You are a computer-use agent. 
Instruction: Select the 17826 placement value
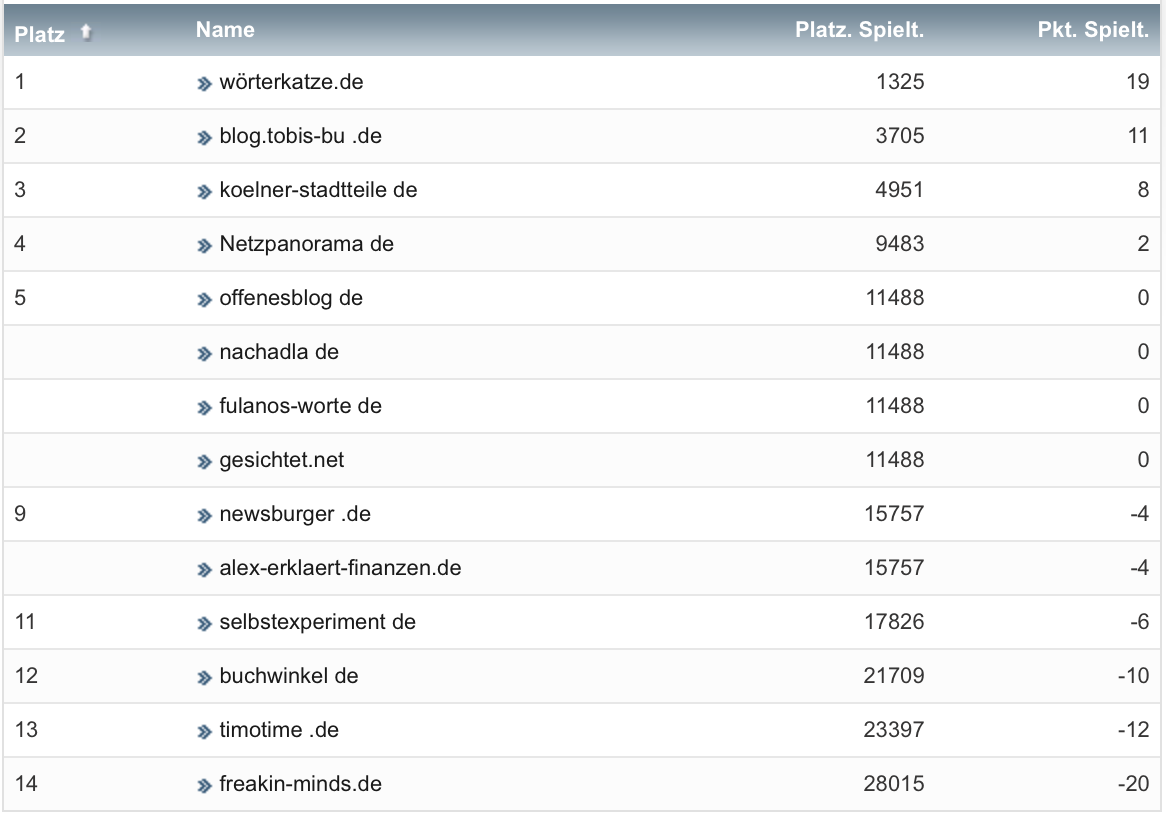(894, 622)
